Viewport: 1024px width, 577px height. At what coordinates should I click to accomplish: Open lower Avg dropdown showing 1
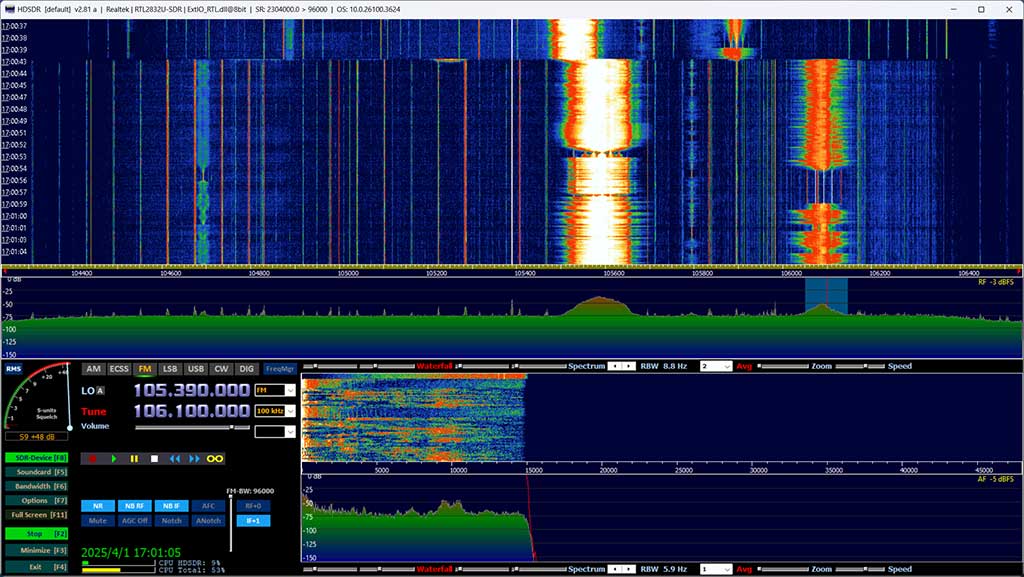click(x=716, y=569)
